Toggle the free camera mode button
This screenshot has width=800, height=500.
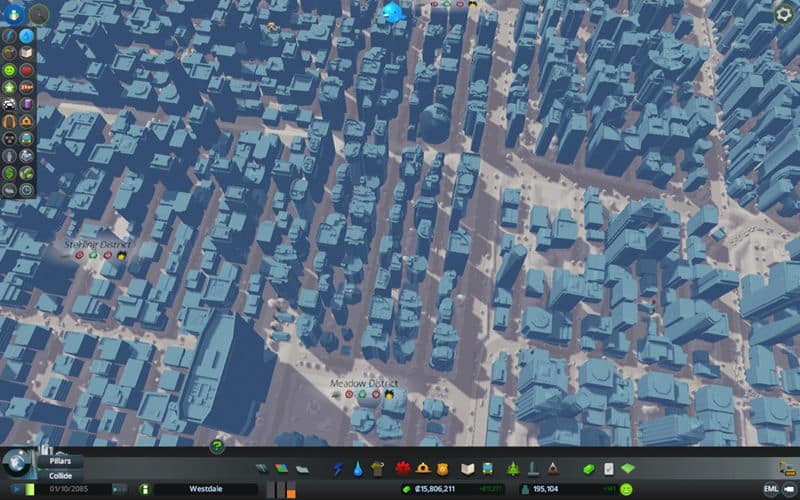click(x=790, y=489)
